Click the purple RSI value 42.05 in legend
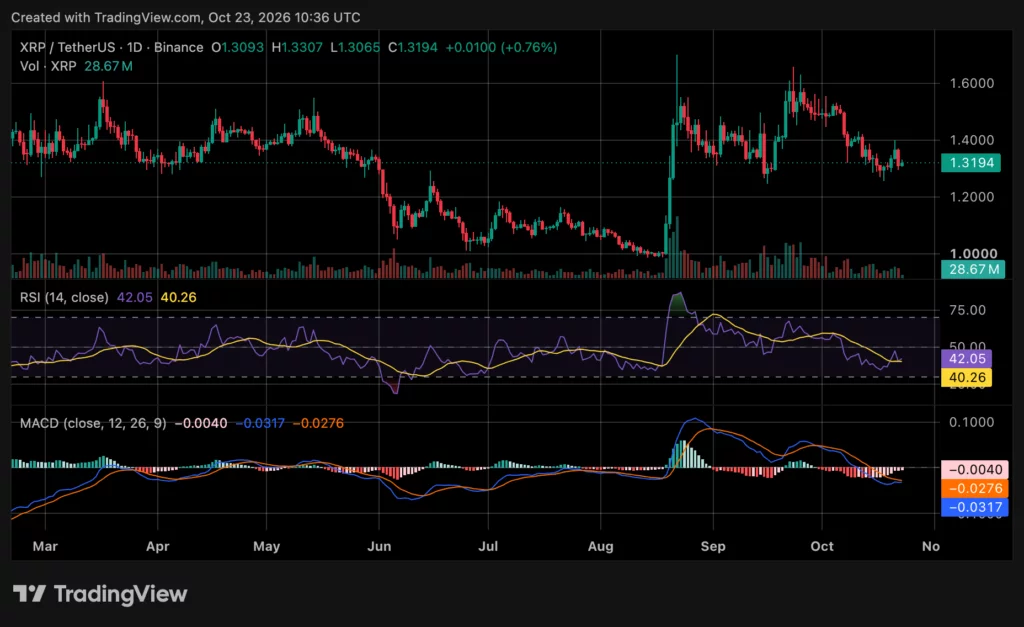The width and height of the screenshot is (1024, 627). [135, 298]
